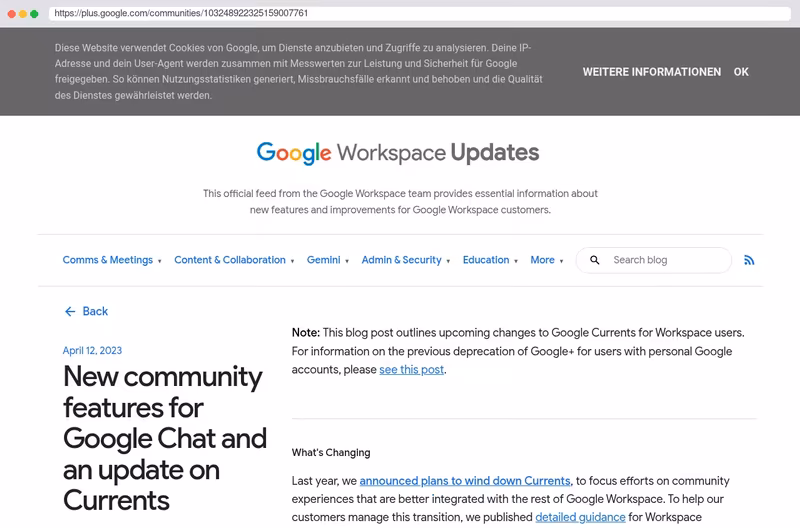Open 'announced plans to wind down Currents' link
The image size is (800, 528).
click(x=465, y=481)
